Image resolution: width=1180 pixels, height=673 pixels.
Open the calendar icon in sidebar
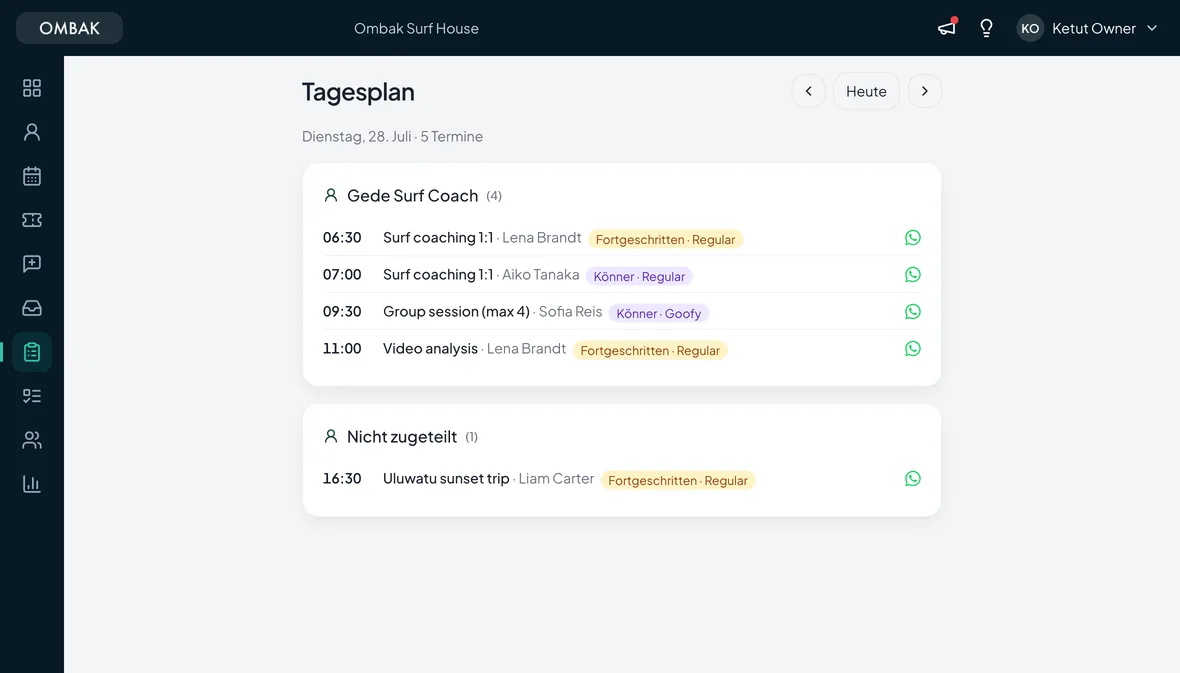click(x=32, y=176)
